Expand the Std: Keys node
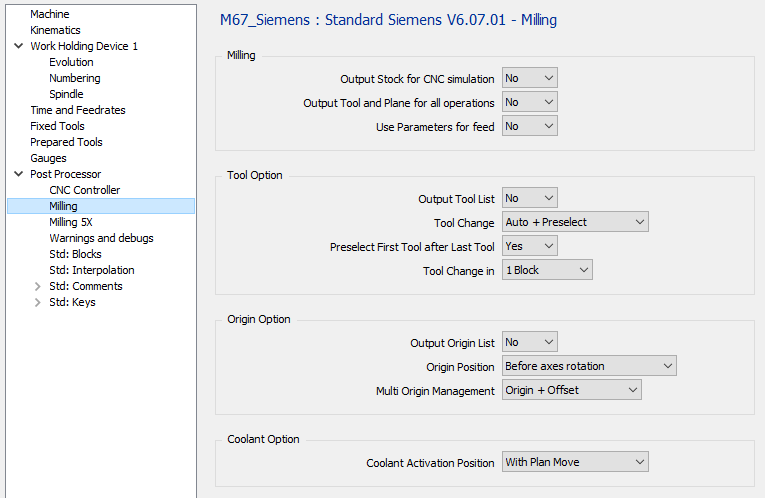The height and width of the screenshot is (498, 765). pyautogui.click(x=38, y=302)
